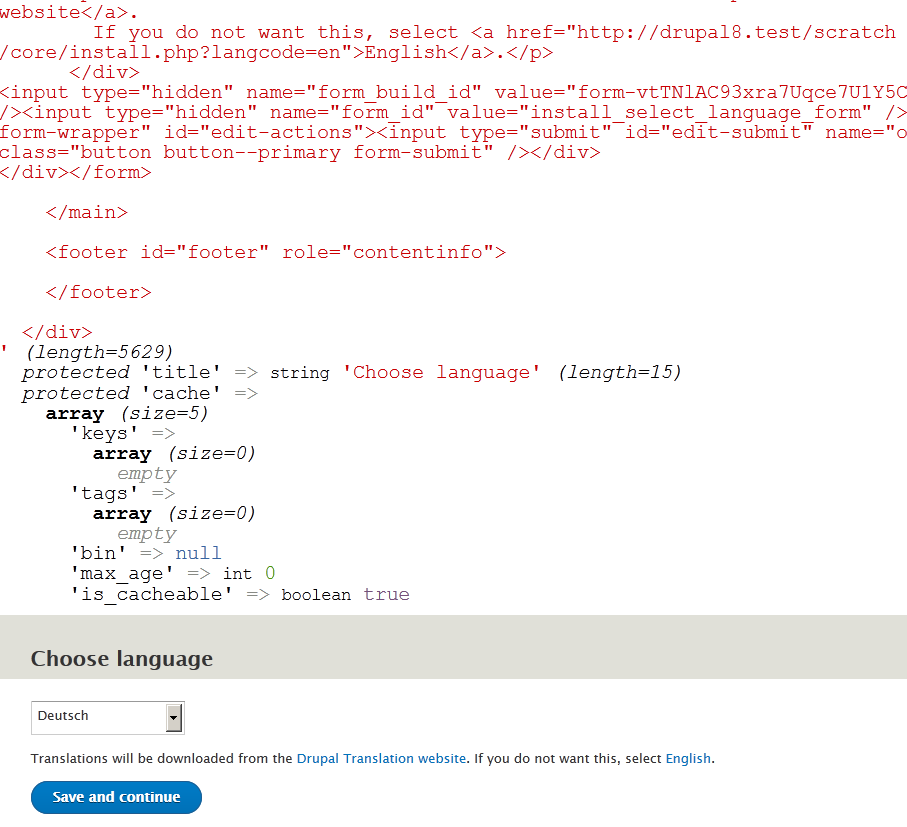Click the id="edit-actions" form-wrapper line
The height and width of the screenshot is (827, 907).
tap(454, 132)
